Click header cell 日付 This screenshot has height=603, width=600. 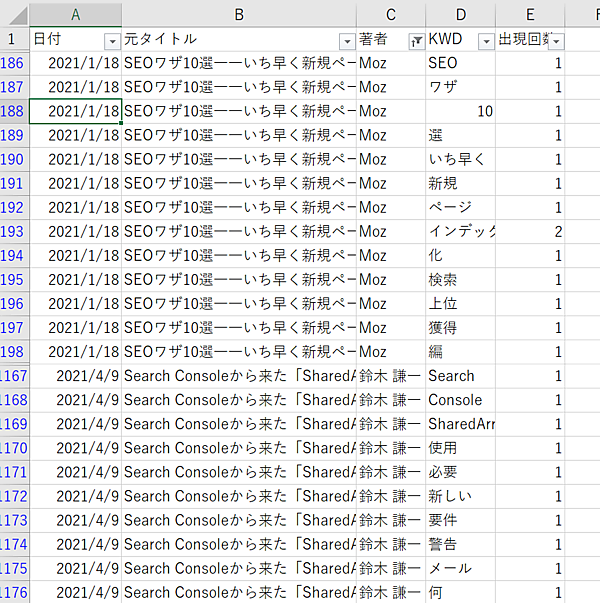[x=76, y=39]
